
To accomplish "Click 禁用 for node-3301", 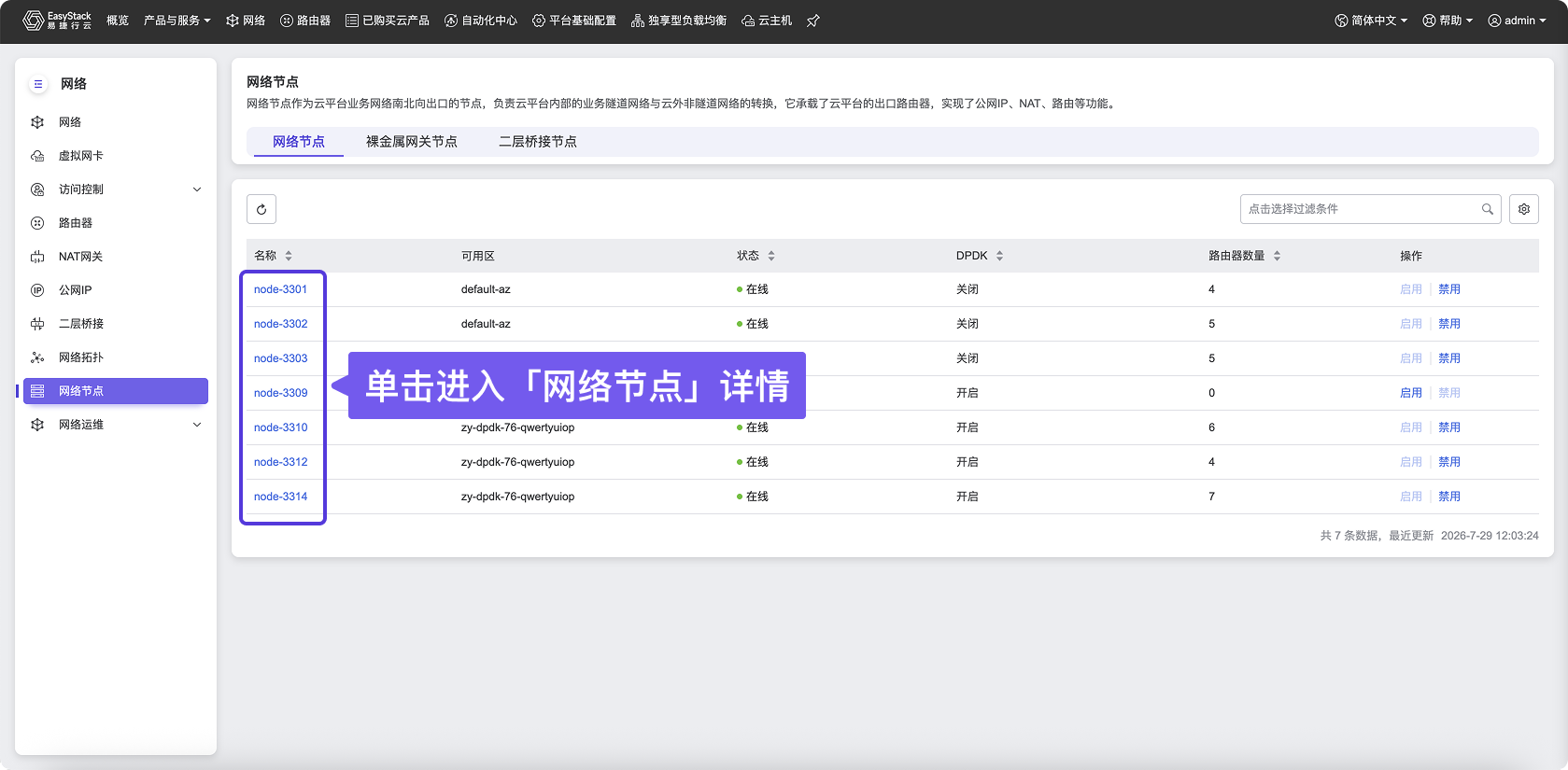I will (1449, 289).
